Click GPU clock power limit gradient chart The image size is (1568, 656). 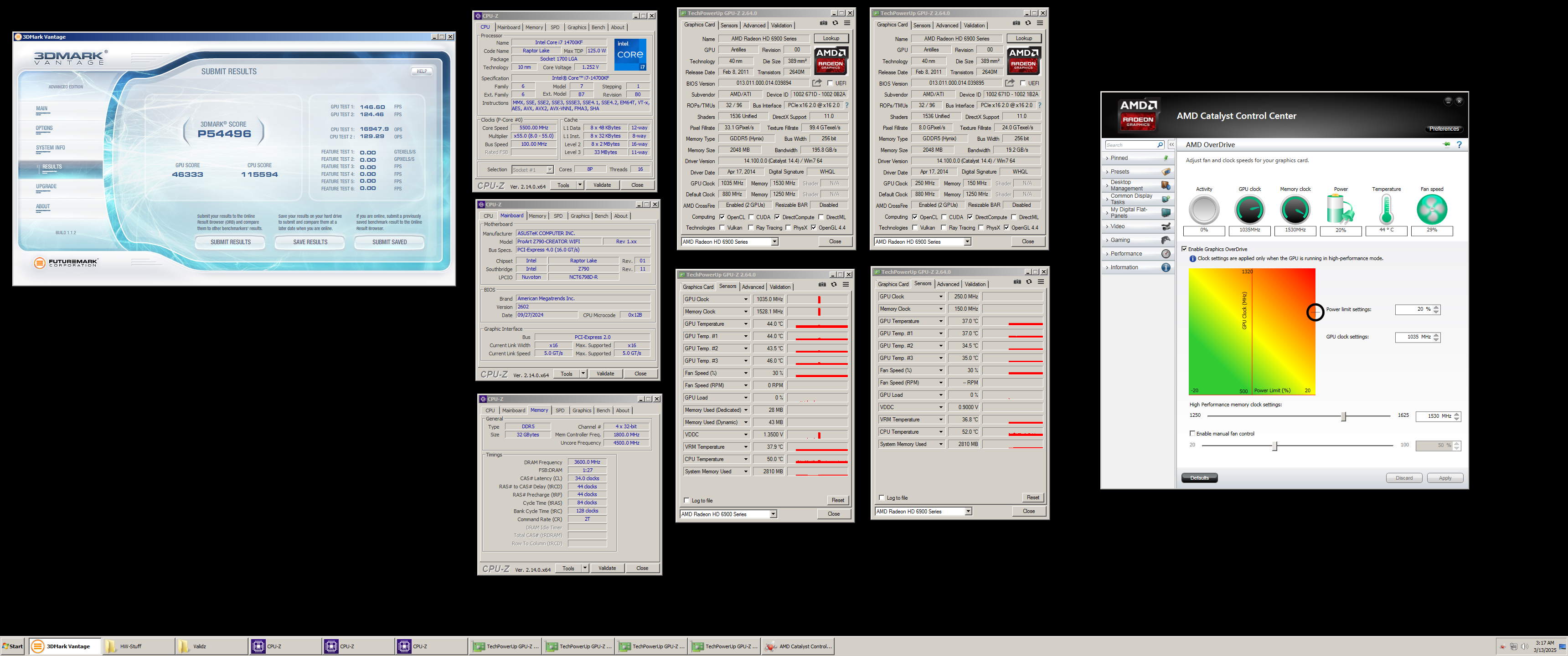[x=1252, y=332]
